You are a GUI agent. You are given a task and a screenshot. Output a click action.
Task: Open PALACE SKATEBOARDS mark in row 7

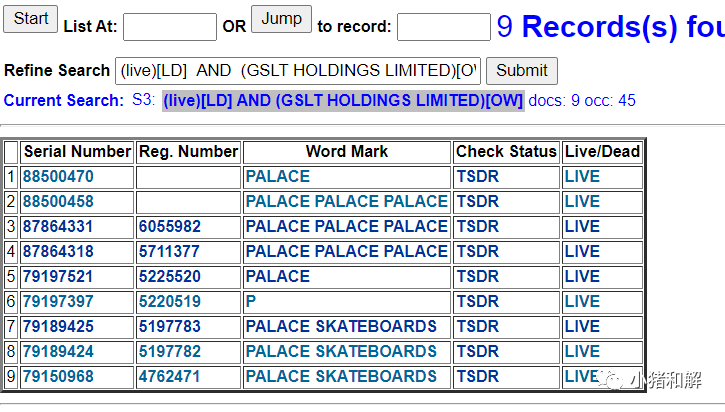pos(341,326)
